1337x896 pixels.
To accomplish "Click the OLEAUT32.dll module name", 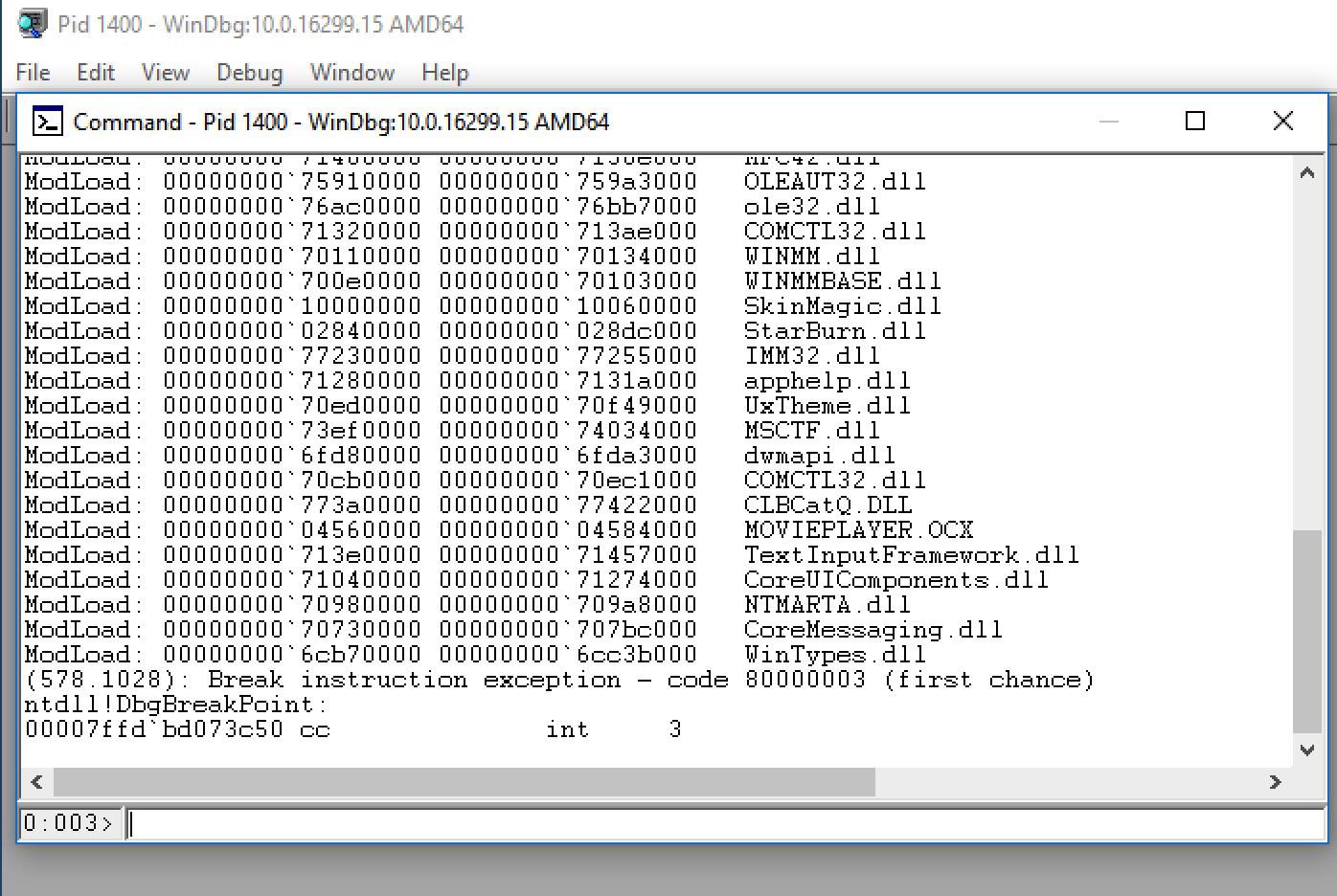I will coord(835,182).
